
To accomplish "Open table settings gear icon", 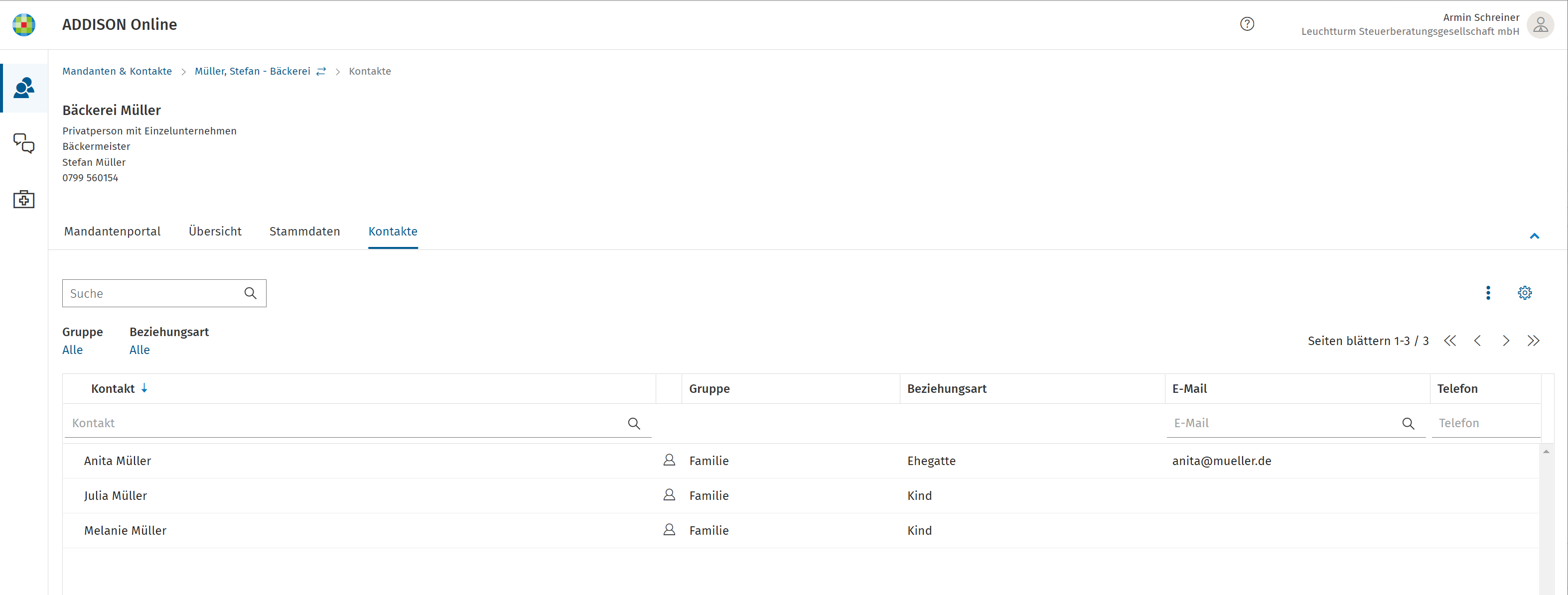I will click(1524, 293).
